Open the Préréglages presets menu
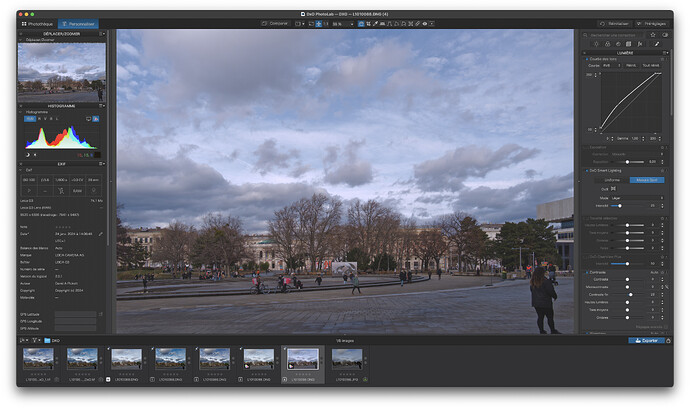The image size is (690, 409). (x=651, y=24)
